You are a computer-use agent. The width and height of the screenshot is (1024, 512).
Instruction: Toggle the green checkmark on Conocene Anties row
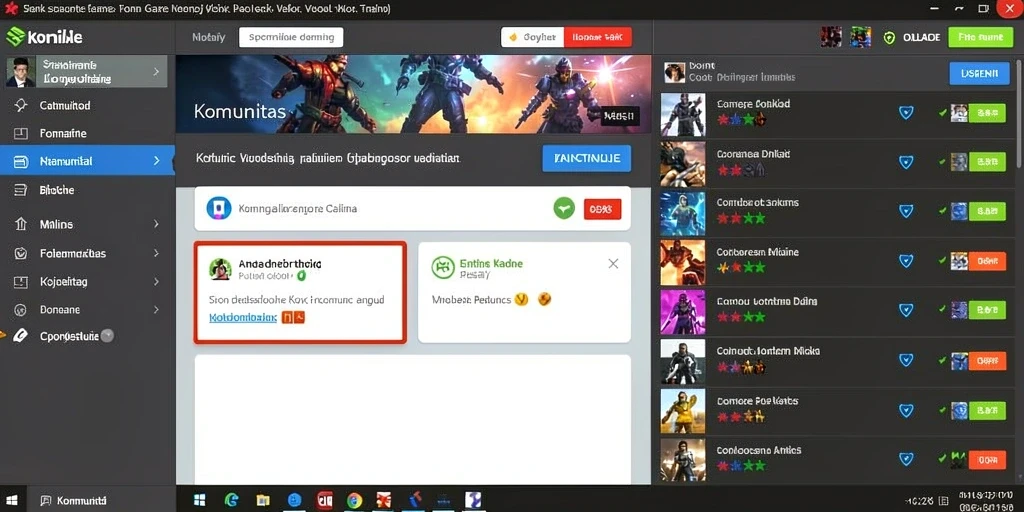click(x=942, y=458)
